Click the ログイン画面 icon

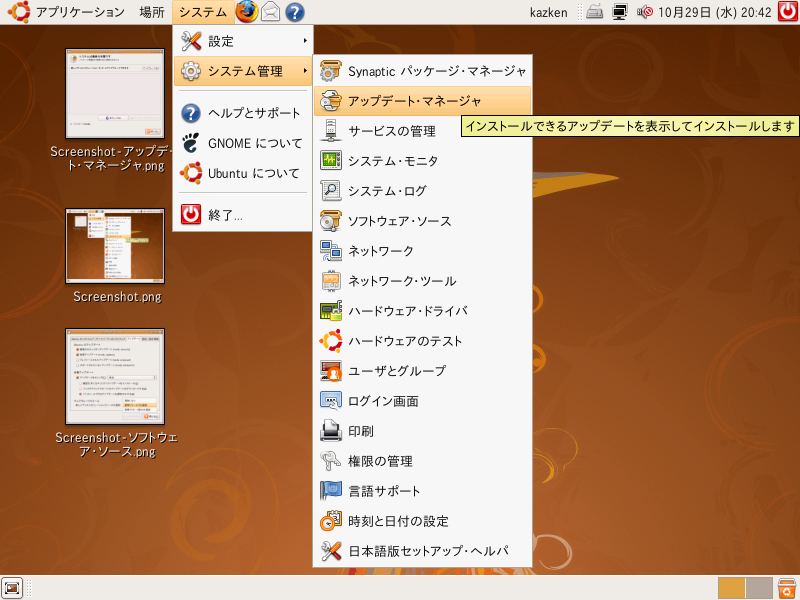click(x=331, y=401)
